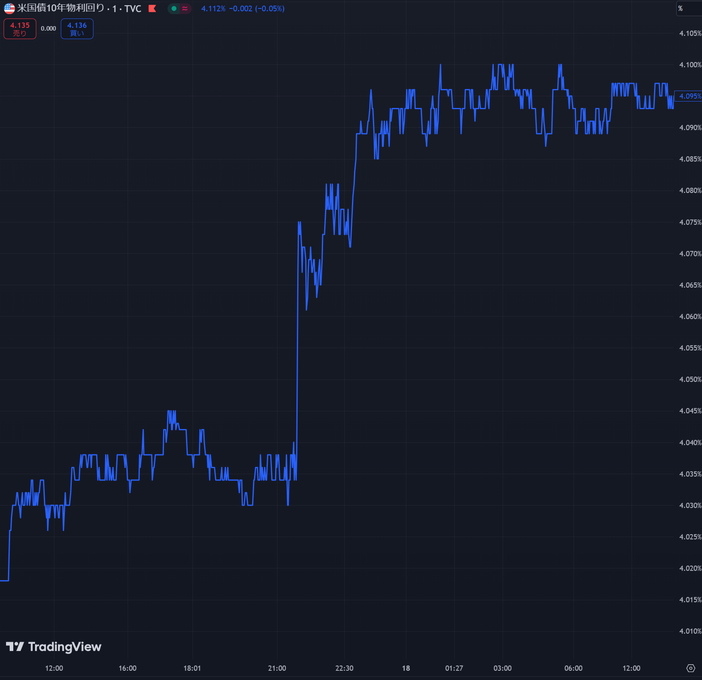Image resolution: width=702 pixels, height=680 pixels.
Task: Click the current price label 4.095%
Action: point(689,96)
